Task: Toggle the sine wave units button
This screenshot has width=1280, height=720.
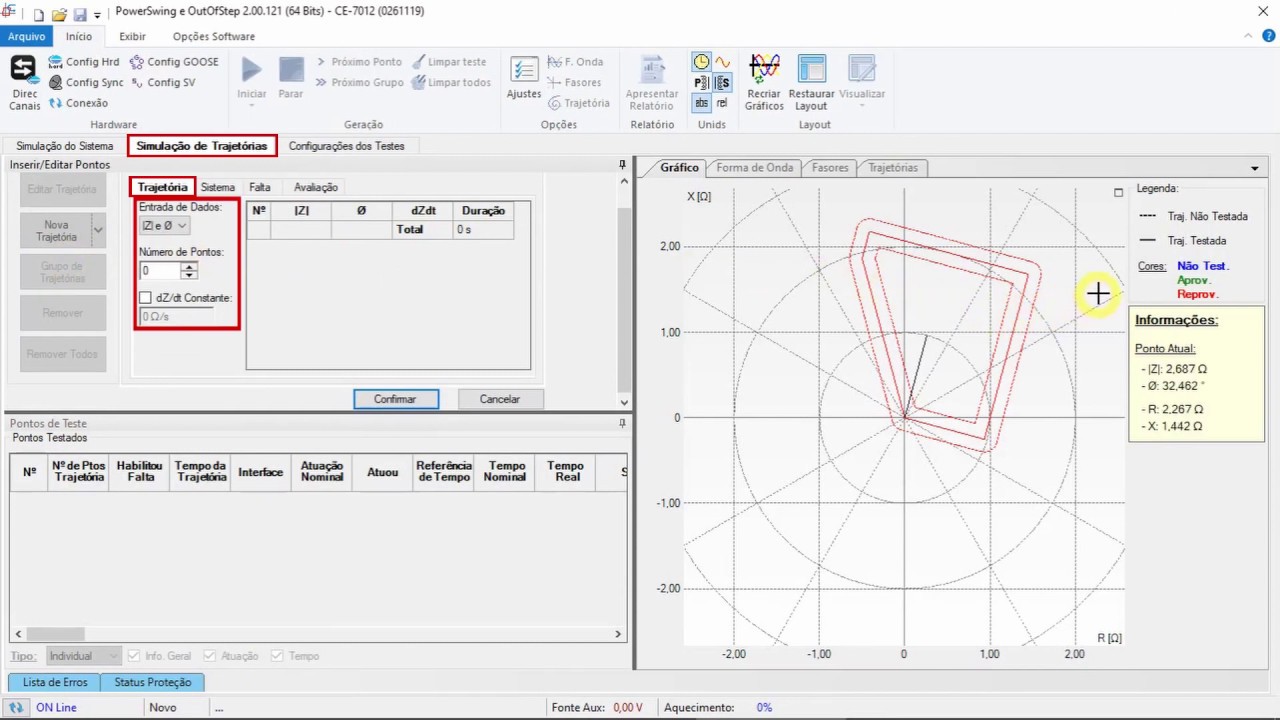Action: pyautogui.click(x=722, y=62)
